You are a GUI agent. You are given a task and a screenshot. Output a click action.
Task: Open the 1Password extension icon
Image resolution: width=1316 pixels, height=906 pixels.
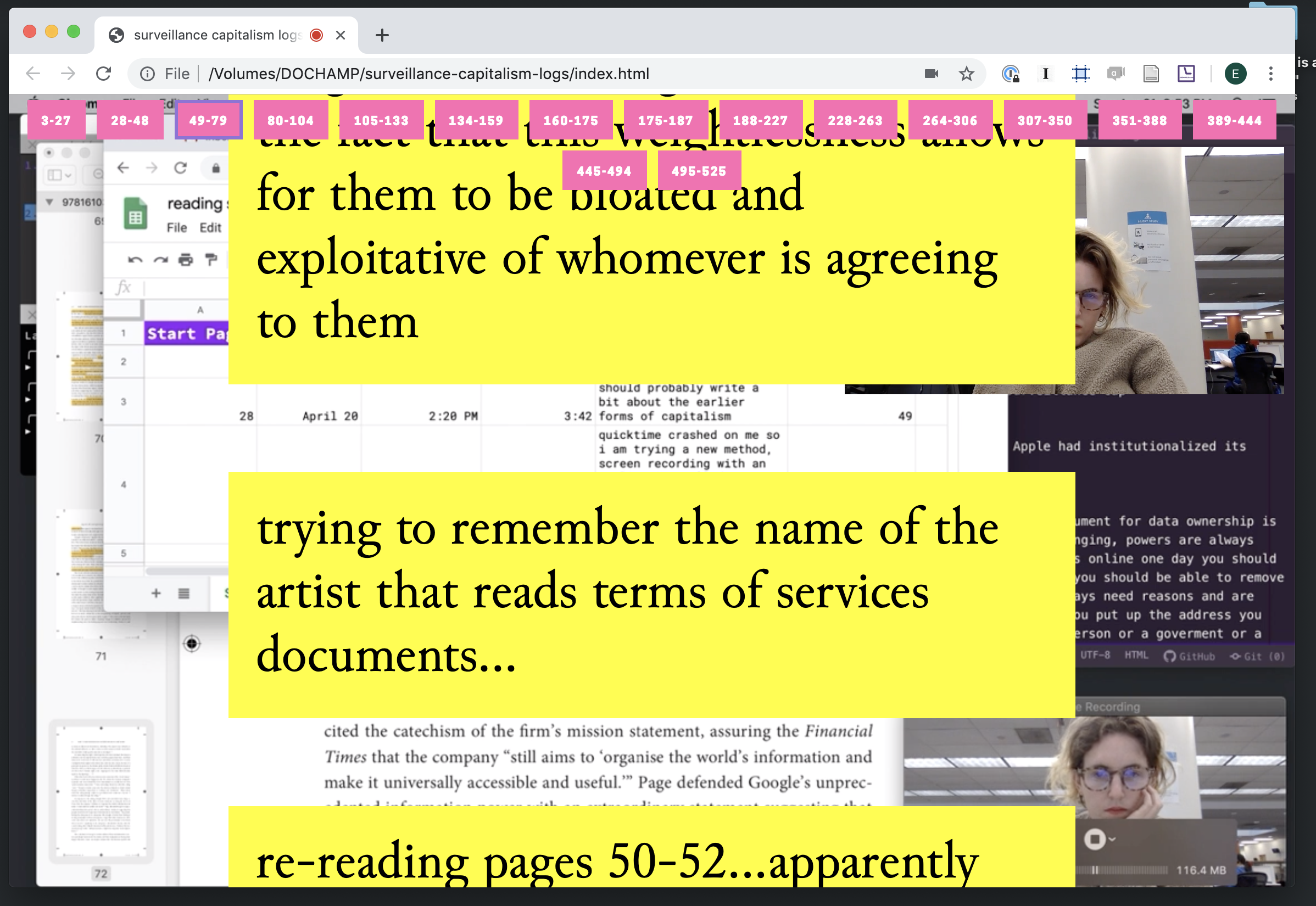pyautogui.click(x=1011, y=74)
